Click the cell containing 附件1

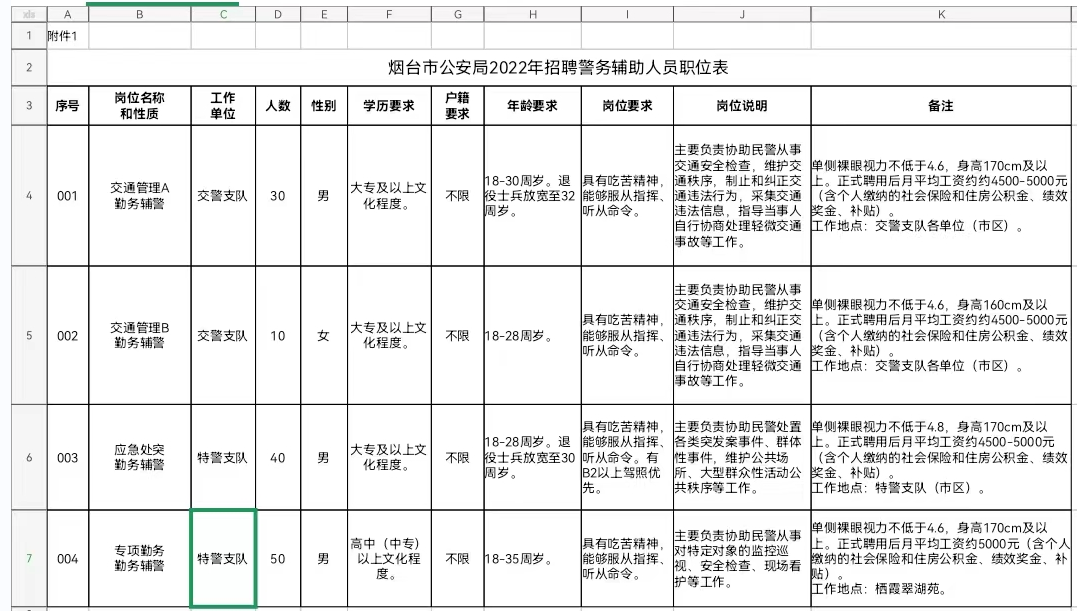67,36
